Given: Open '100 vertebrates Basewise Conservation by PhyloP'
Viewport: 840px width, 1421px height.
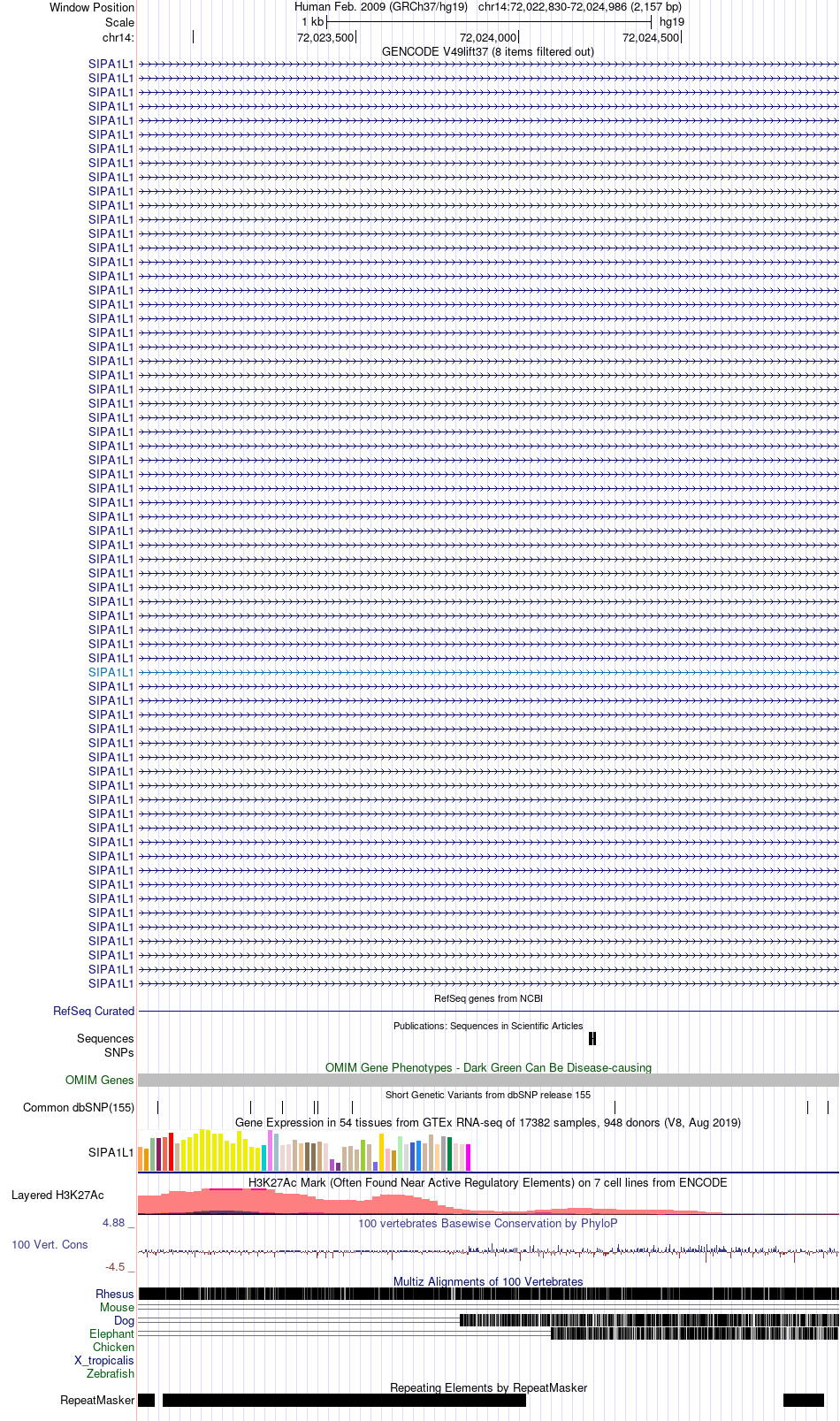Looking at the screenshot, I should [x=488, y=1223].
